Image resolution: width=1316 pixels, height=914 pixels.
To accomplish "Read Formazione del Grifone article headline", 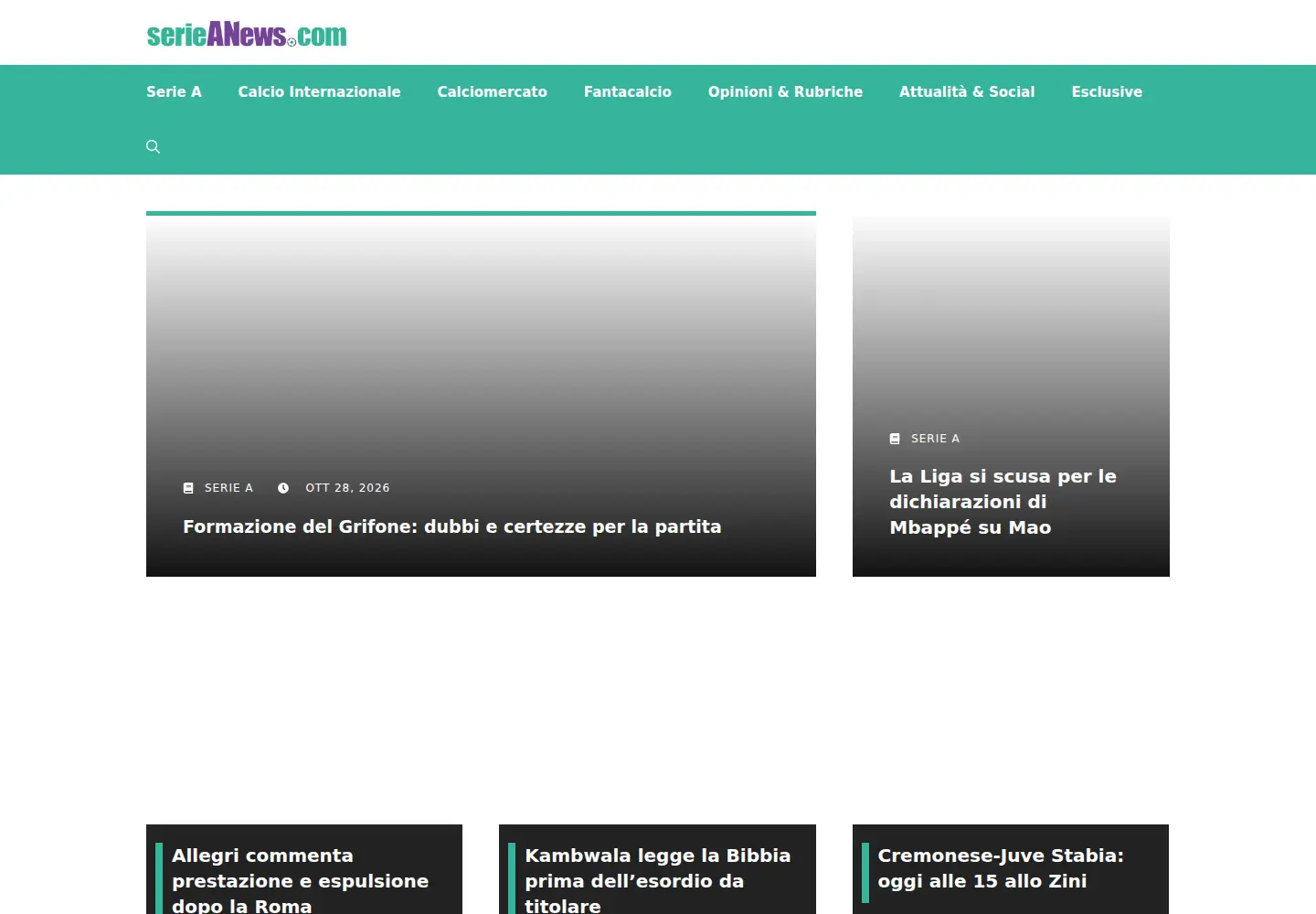I will pyautogui.click(x=452, y=526).
